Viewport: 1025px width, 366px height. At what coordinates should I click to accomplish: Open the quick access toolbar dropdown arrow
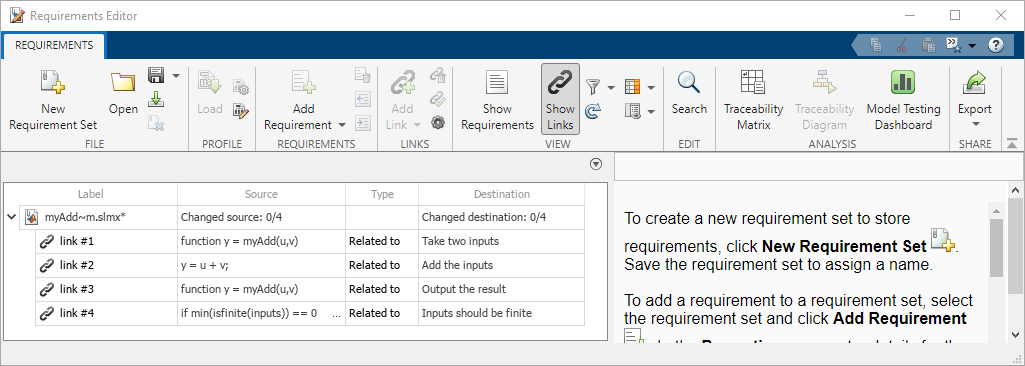point(972,46)
